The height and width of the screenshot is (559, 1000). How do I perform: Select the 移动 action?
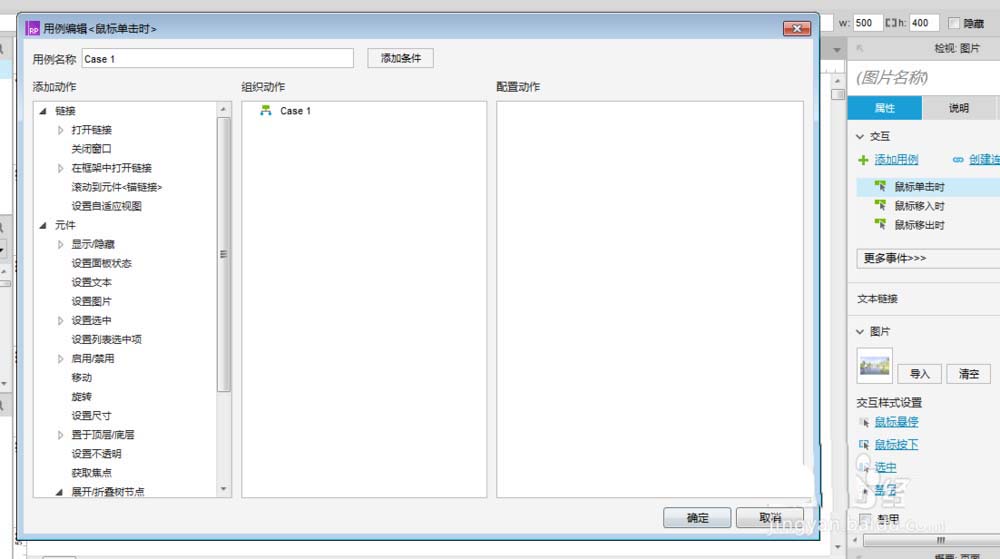82,378
